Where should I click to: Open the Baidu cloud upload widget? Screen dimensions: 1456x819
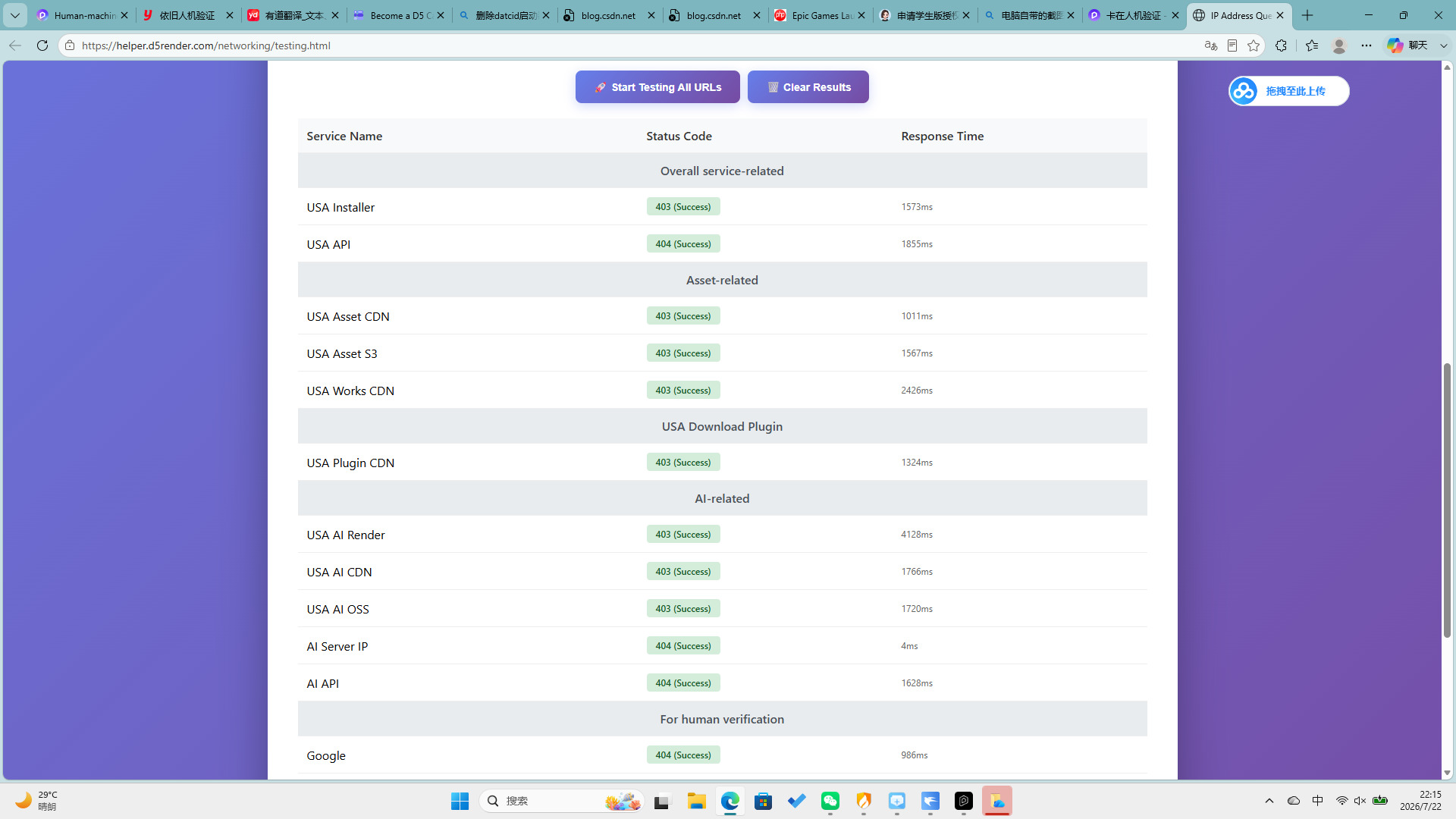click(1288, 91)
